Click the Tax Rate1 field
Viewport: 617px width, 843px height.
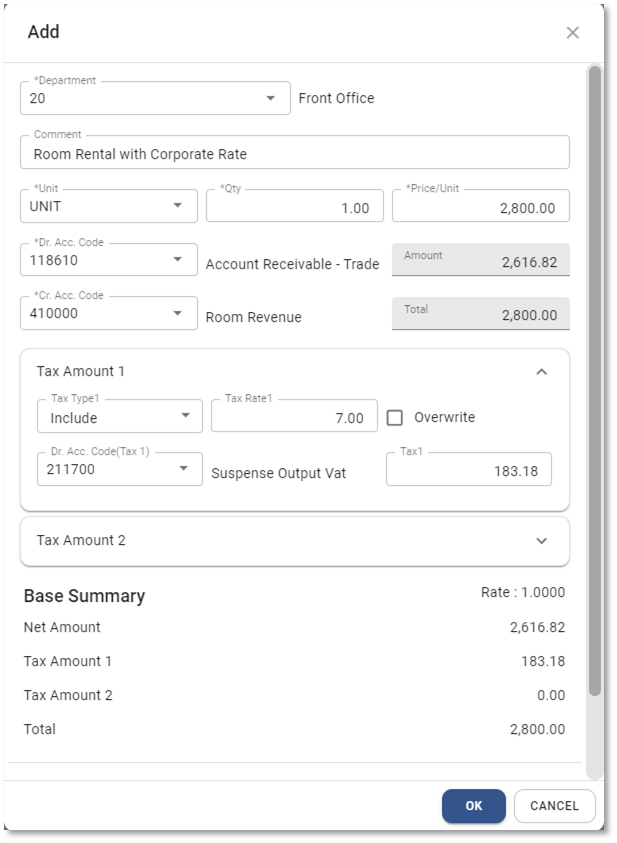[x=293, y=417]
